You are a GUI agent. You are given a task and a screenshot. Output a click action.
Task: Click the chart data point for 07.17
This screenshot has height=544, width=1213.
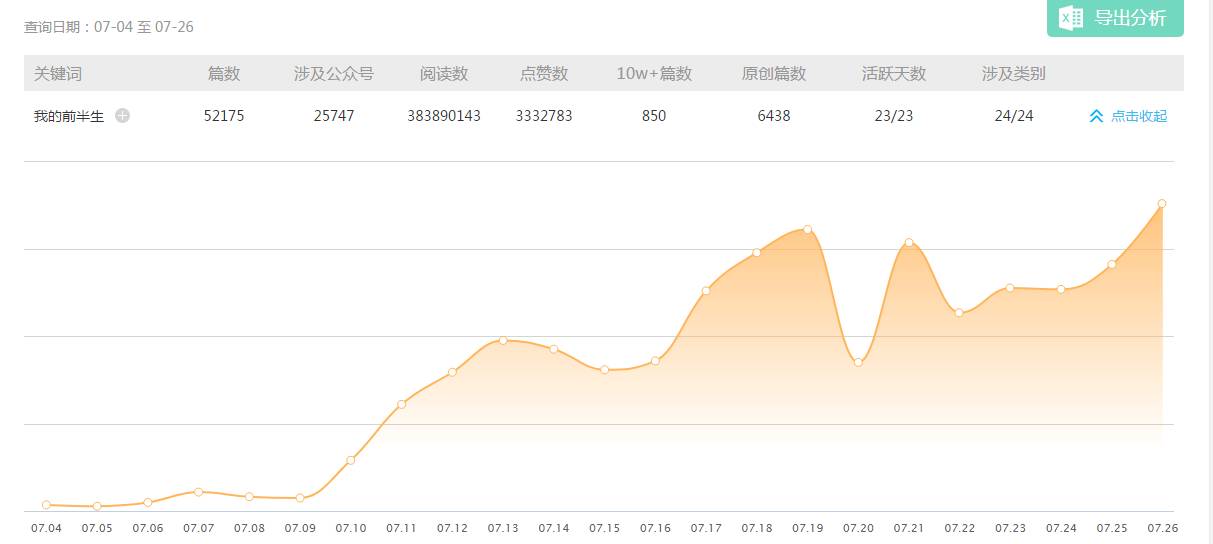(706, 291)
